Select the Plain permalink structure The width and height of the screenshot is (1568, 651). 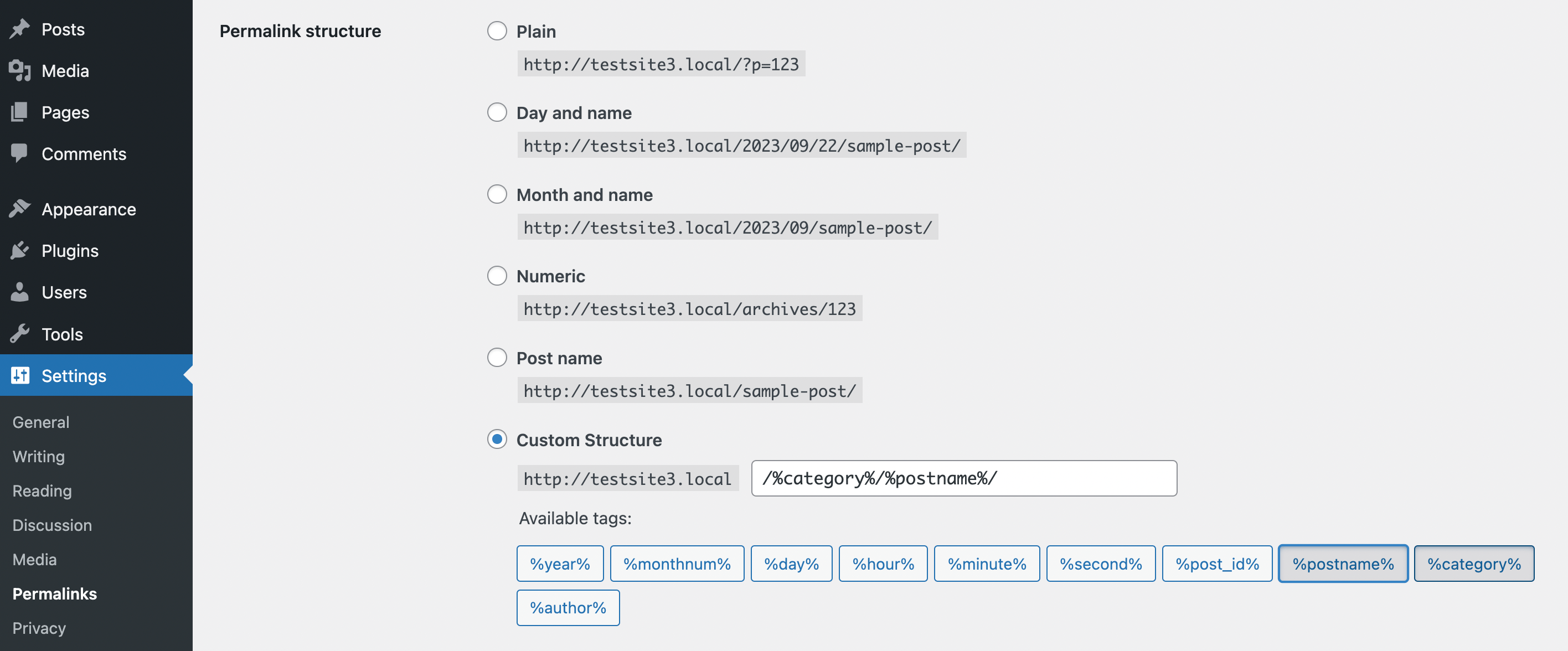(x=497, y=30)
